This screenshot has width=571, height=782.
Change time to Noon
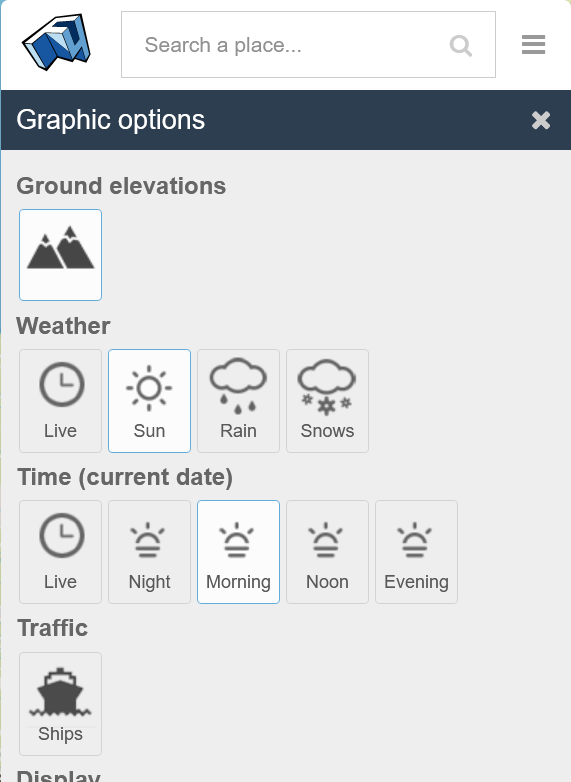tap(327, 552)
